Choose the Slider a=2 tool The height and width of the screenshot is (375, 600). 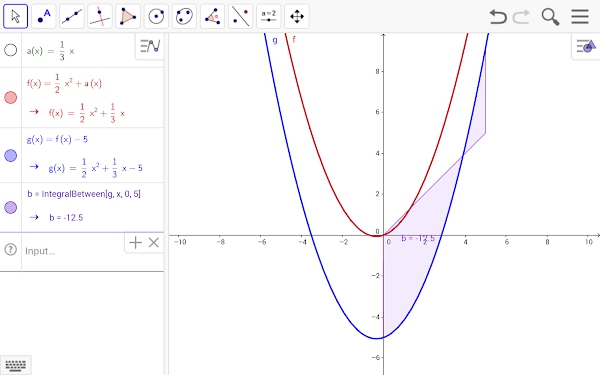pos(269,16)
